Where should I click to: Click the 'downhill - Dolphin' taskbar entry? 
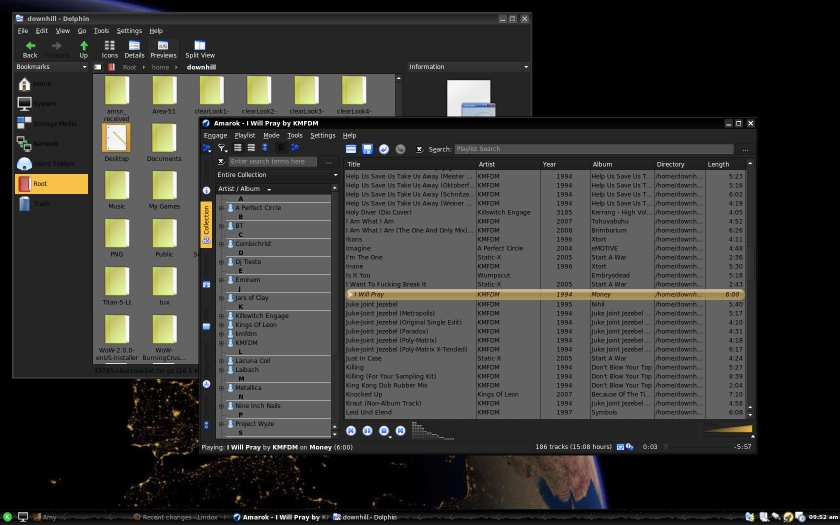[x=365, y=517]
